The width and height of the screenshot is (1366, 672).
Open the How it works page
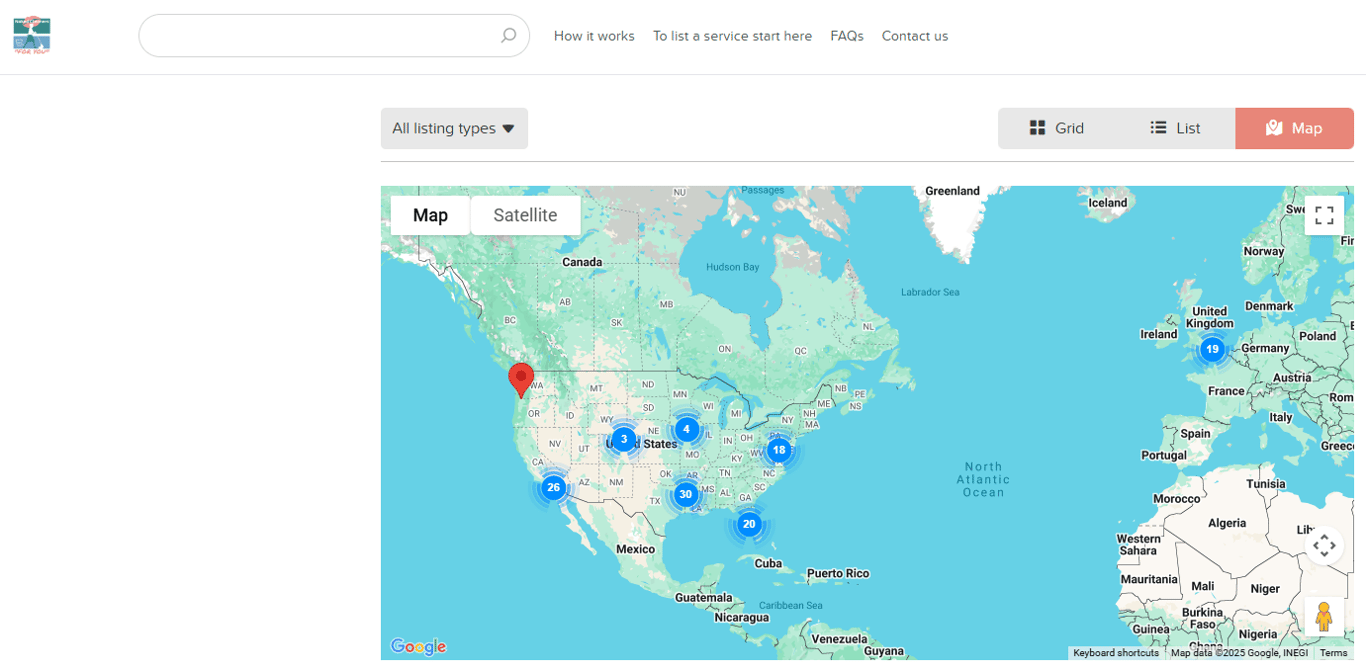click(594, 36)
